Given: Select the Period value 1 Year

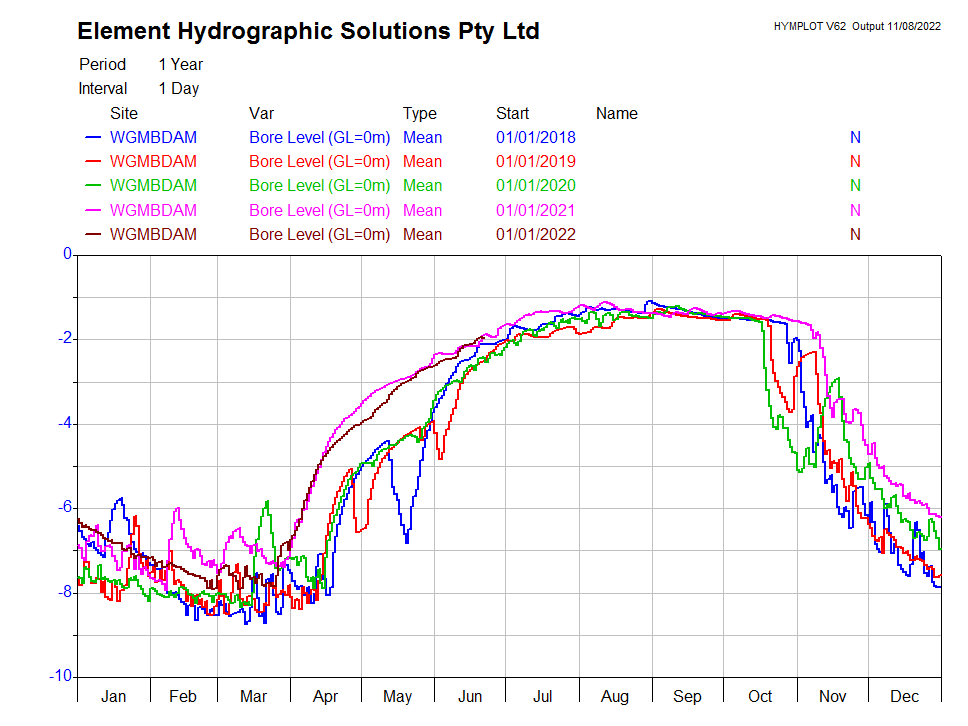Looking at the screenshot, I should [x=180, y=64].
